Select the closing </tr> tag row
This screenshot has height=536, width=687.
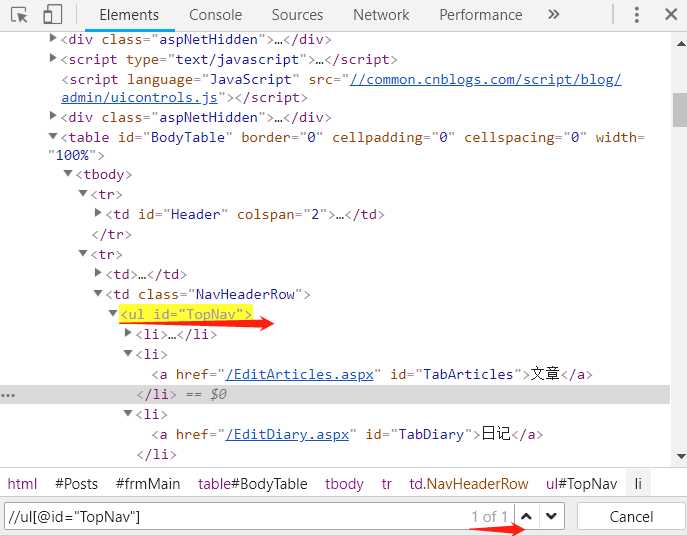point(112,234)
